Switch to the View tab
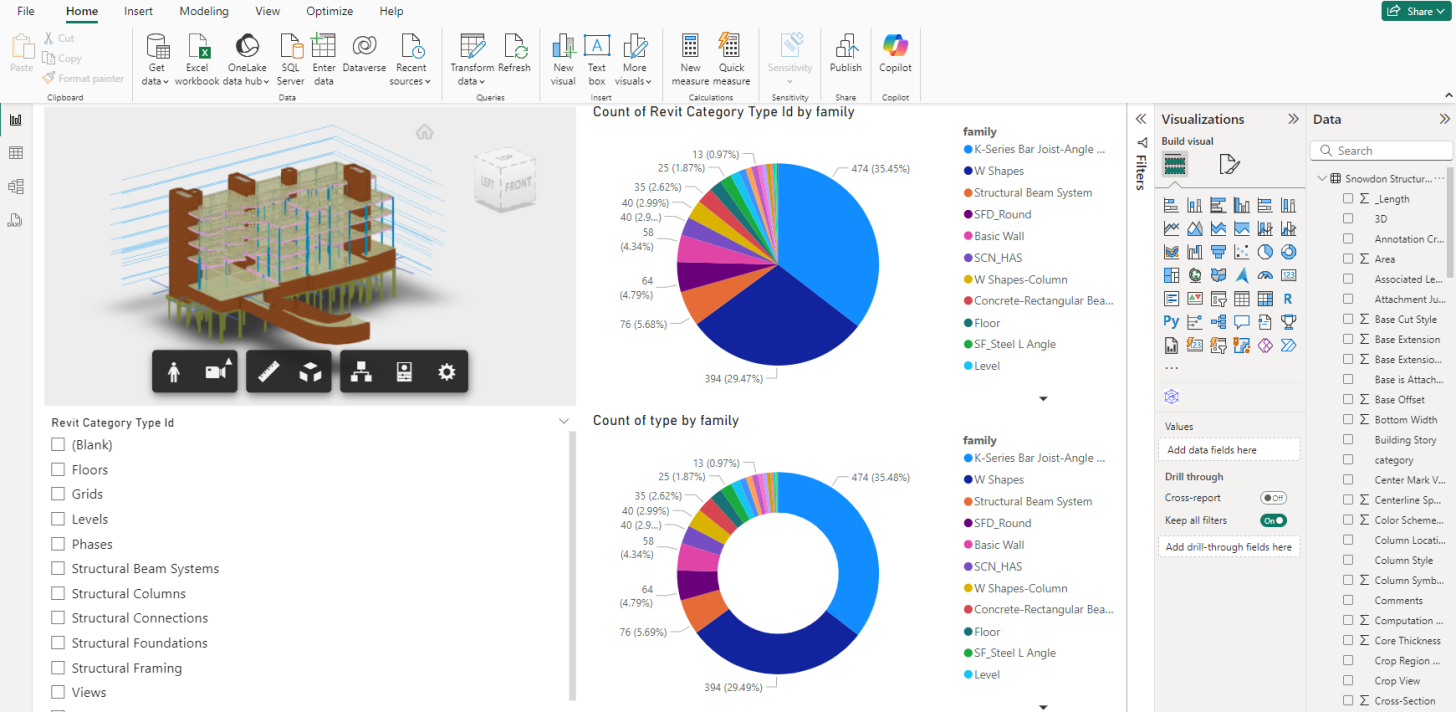 (x=268, y=11)
